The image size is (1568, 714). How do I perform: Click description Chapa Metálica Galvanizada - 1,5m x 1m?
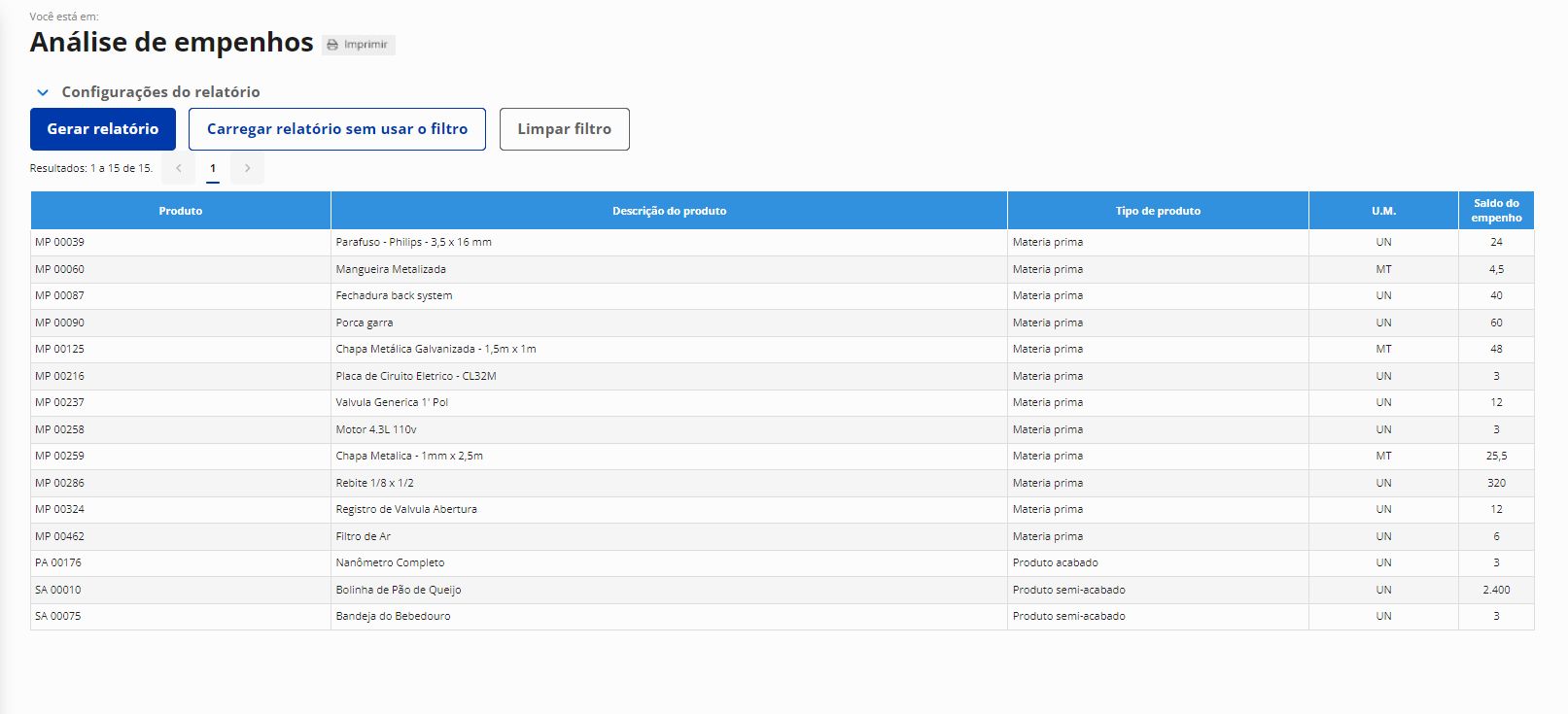point(436,349)
